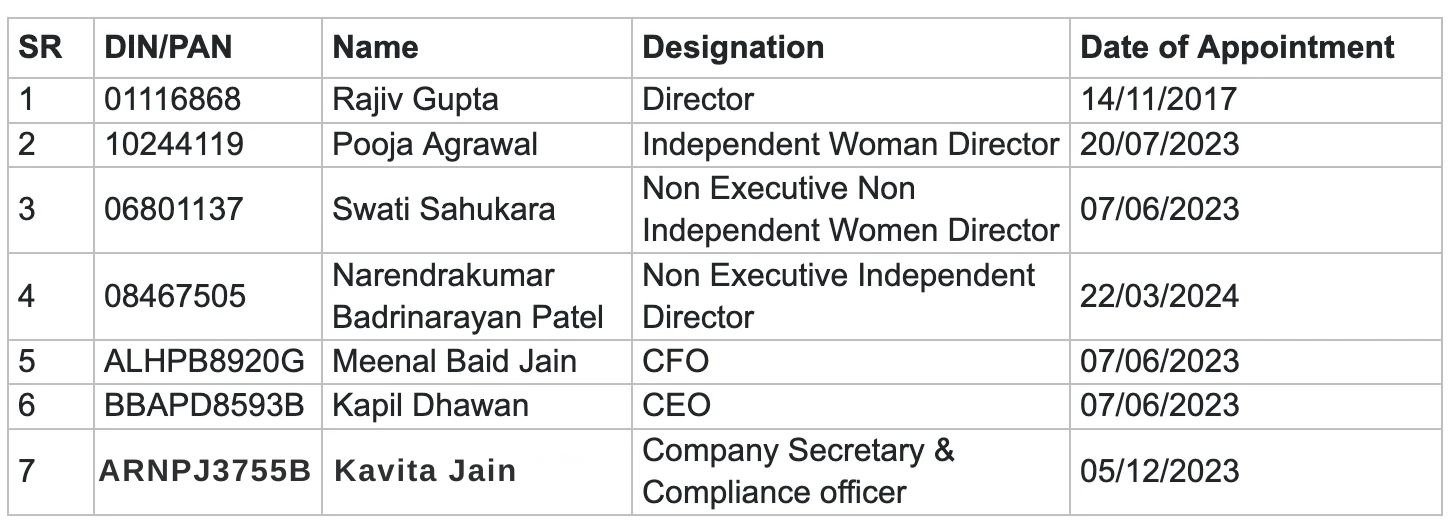
Task: Click Independent Woman Director designation cell
Action: 850,144
